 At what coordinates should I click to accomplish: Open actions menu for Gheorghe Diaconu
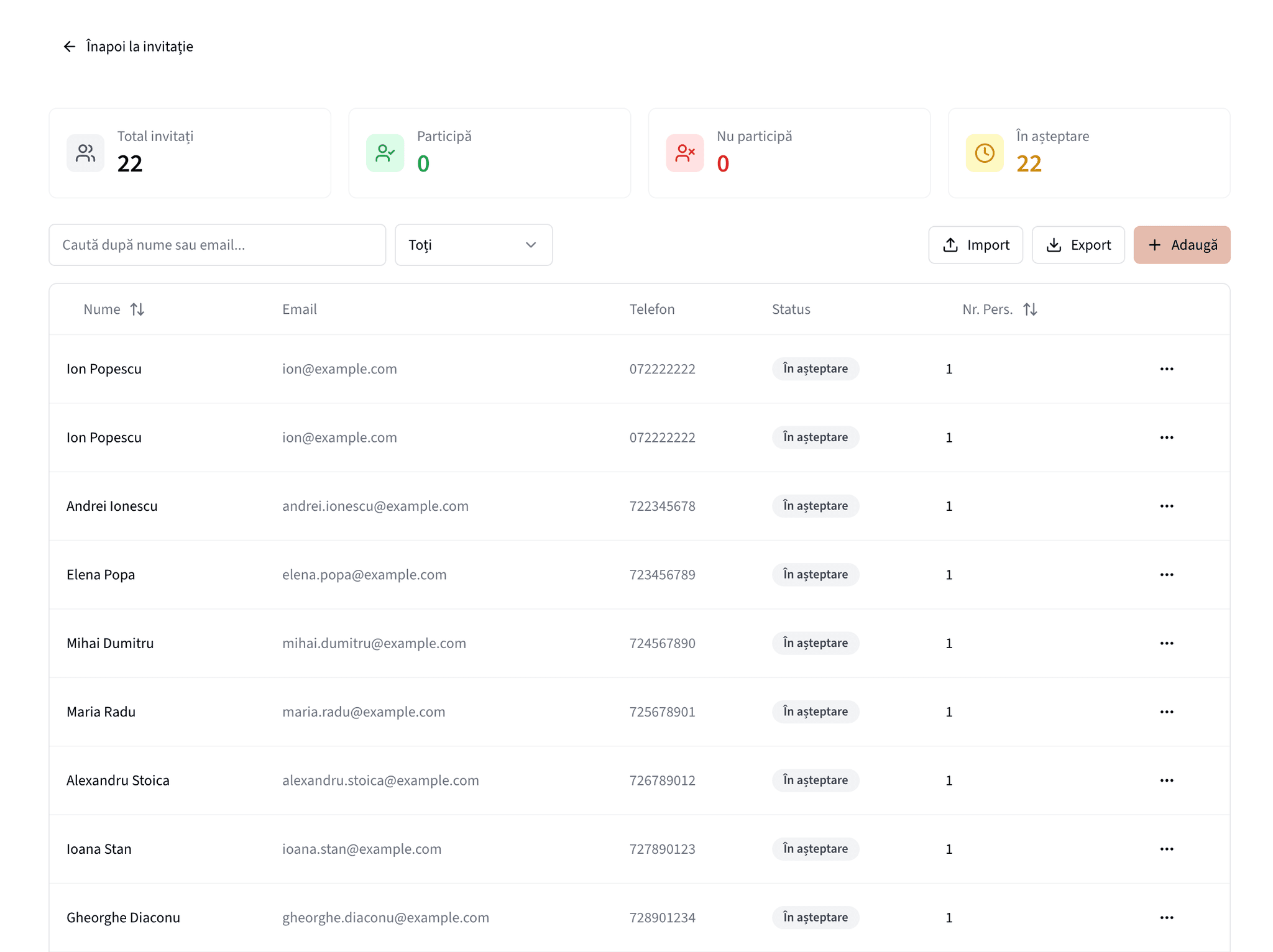coord(1166,917)
